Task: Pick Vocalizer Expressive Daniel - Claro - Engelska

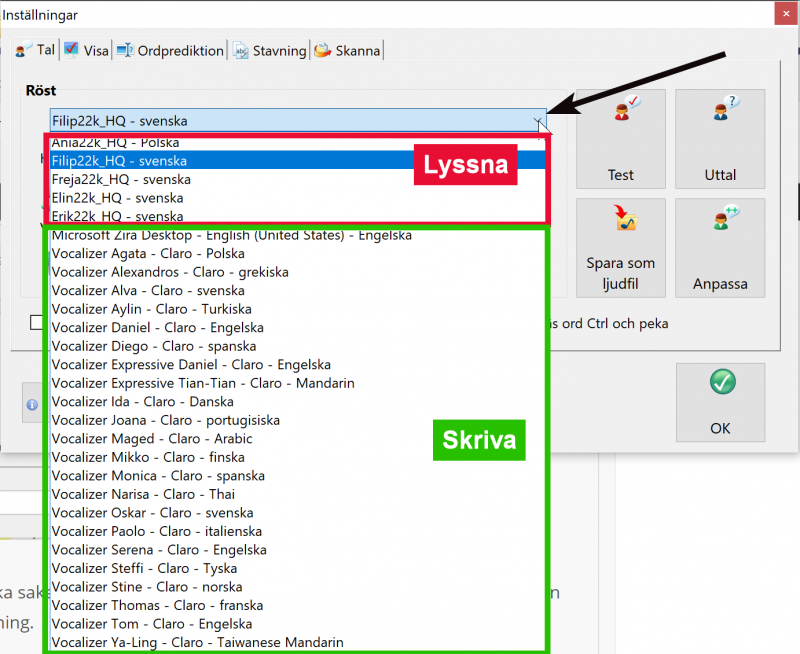Action: 297,365
